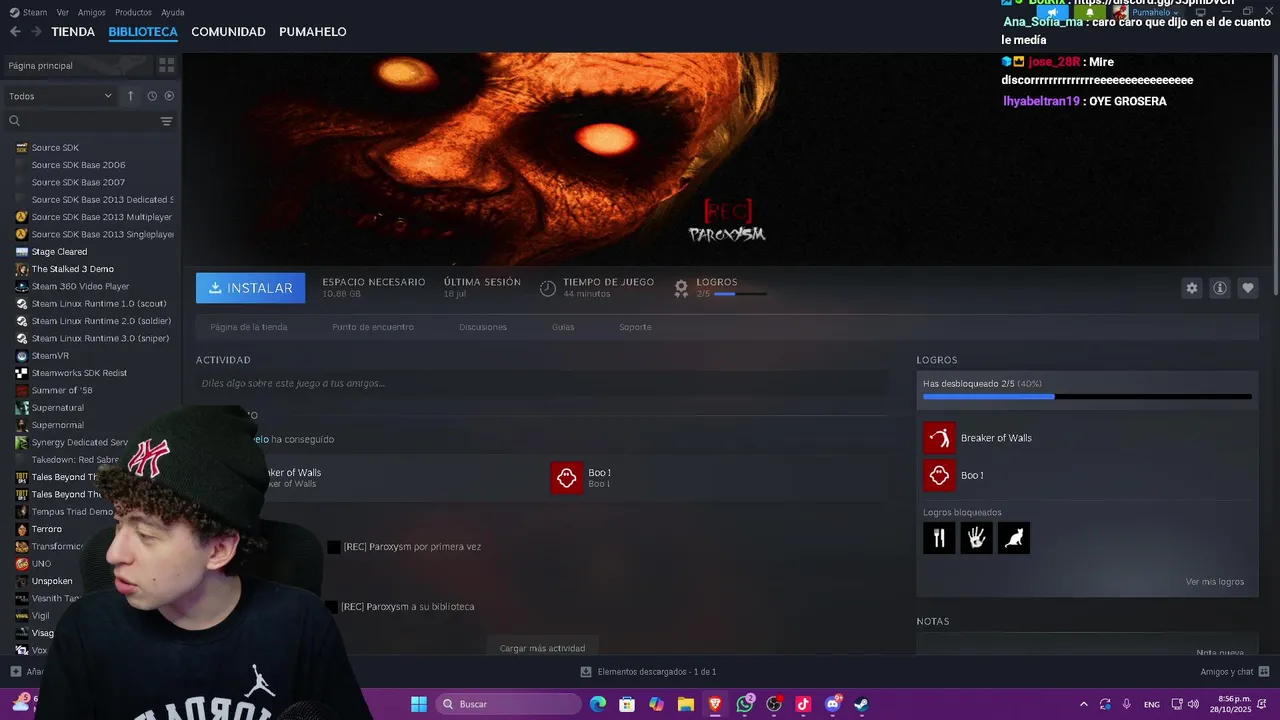This screenshot has height=720, width=1280.
Task: Open Amigos y chat panel
Action: pyautogui.click(x=1235, y=672)
